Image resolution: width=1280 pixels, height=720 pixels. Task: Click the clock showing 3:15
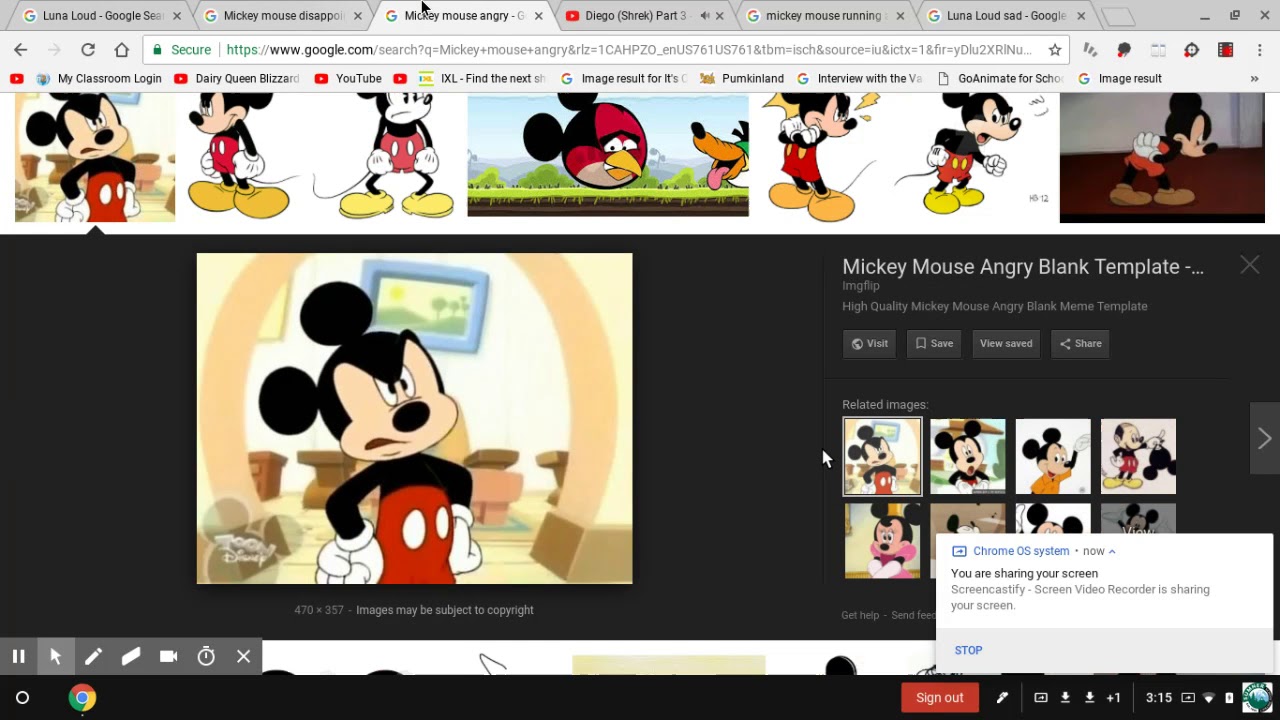click(x=1159, y=698)
